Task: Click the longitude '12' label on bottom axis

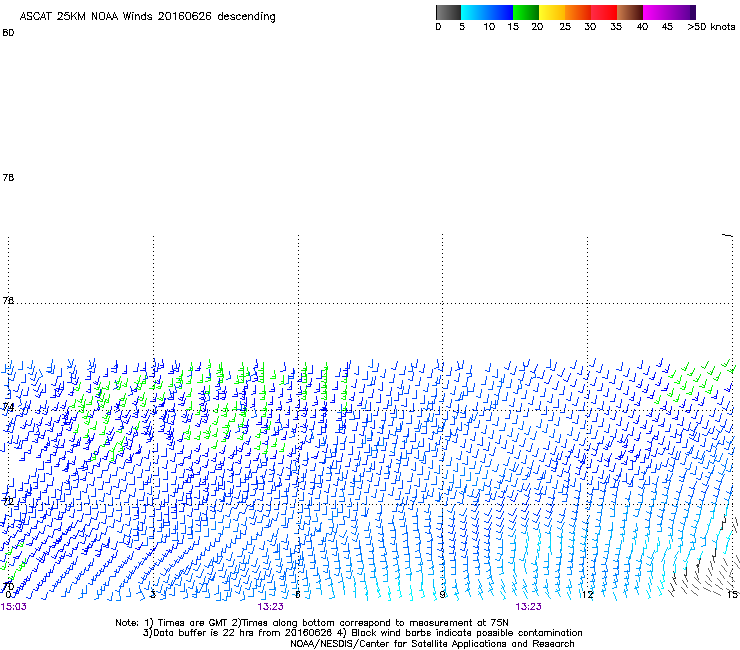Action: (x=588, y=594)
